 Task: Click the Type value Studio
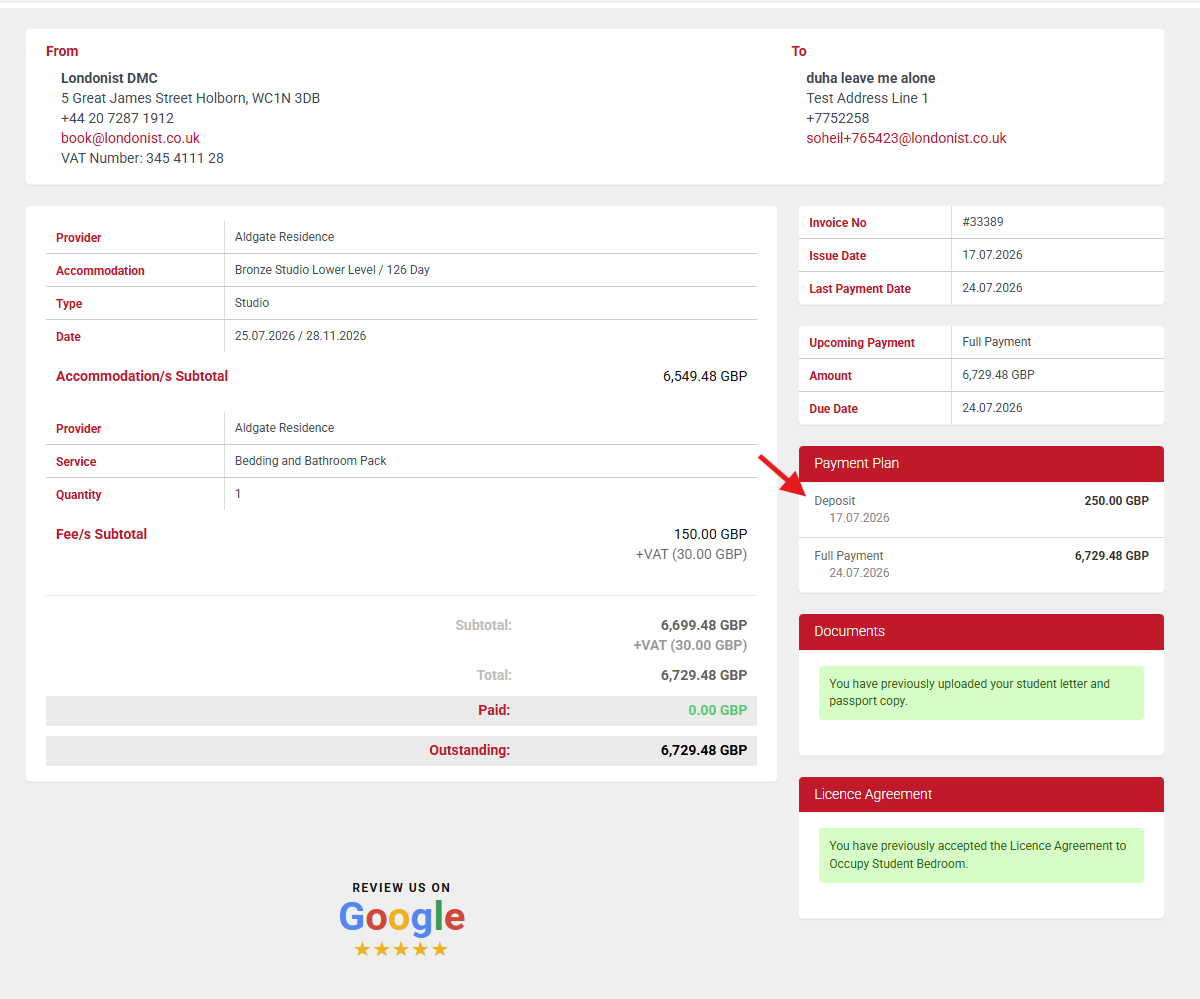point(252,303)
